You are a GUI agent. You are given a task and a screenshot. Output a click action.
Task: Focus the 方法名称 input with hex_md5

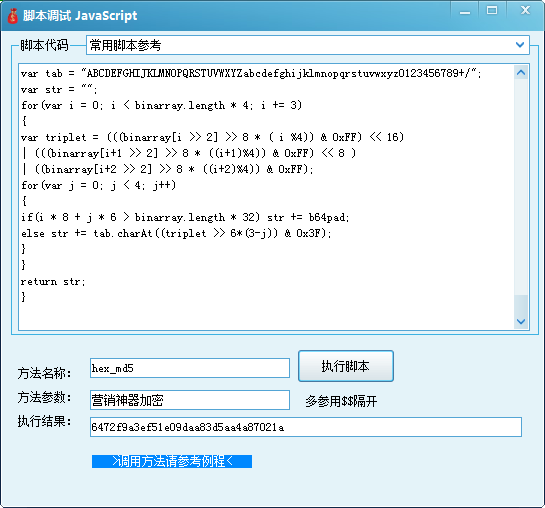tap(190, 368)
